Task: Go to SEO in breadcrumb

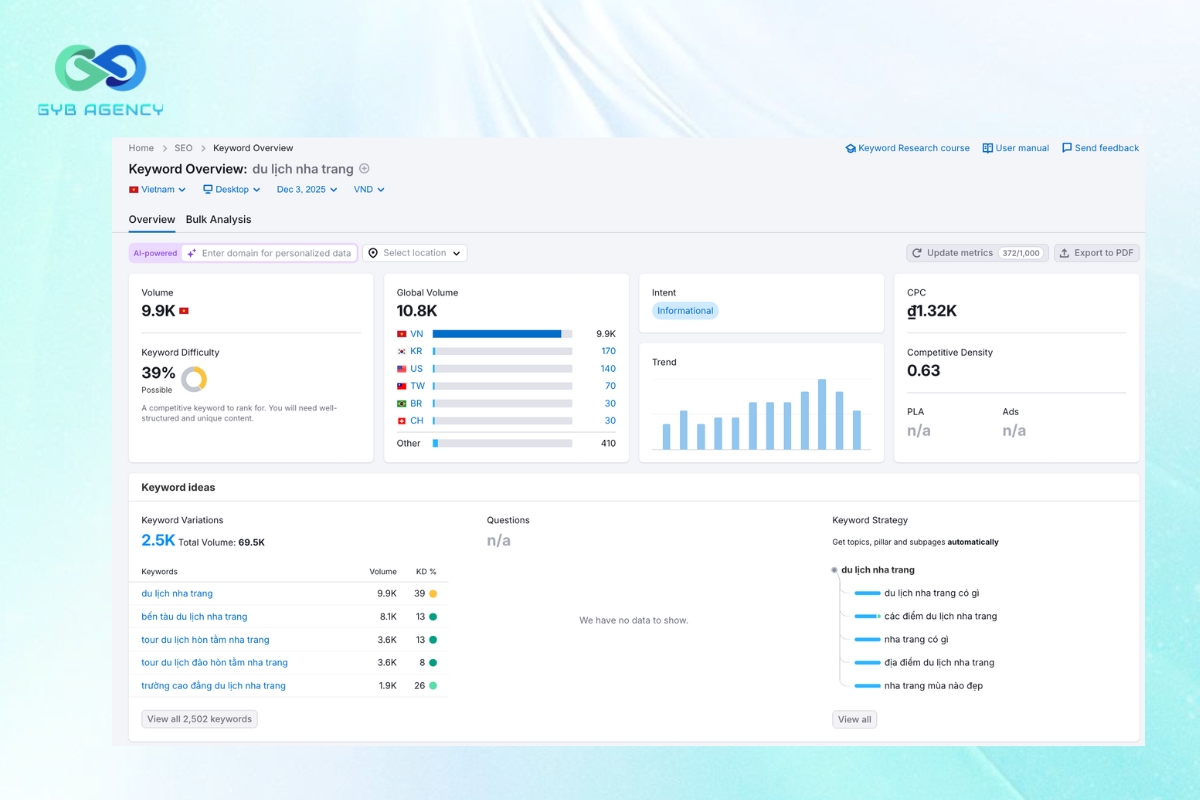Action: coord(184,148)
